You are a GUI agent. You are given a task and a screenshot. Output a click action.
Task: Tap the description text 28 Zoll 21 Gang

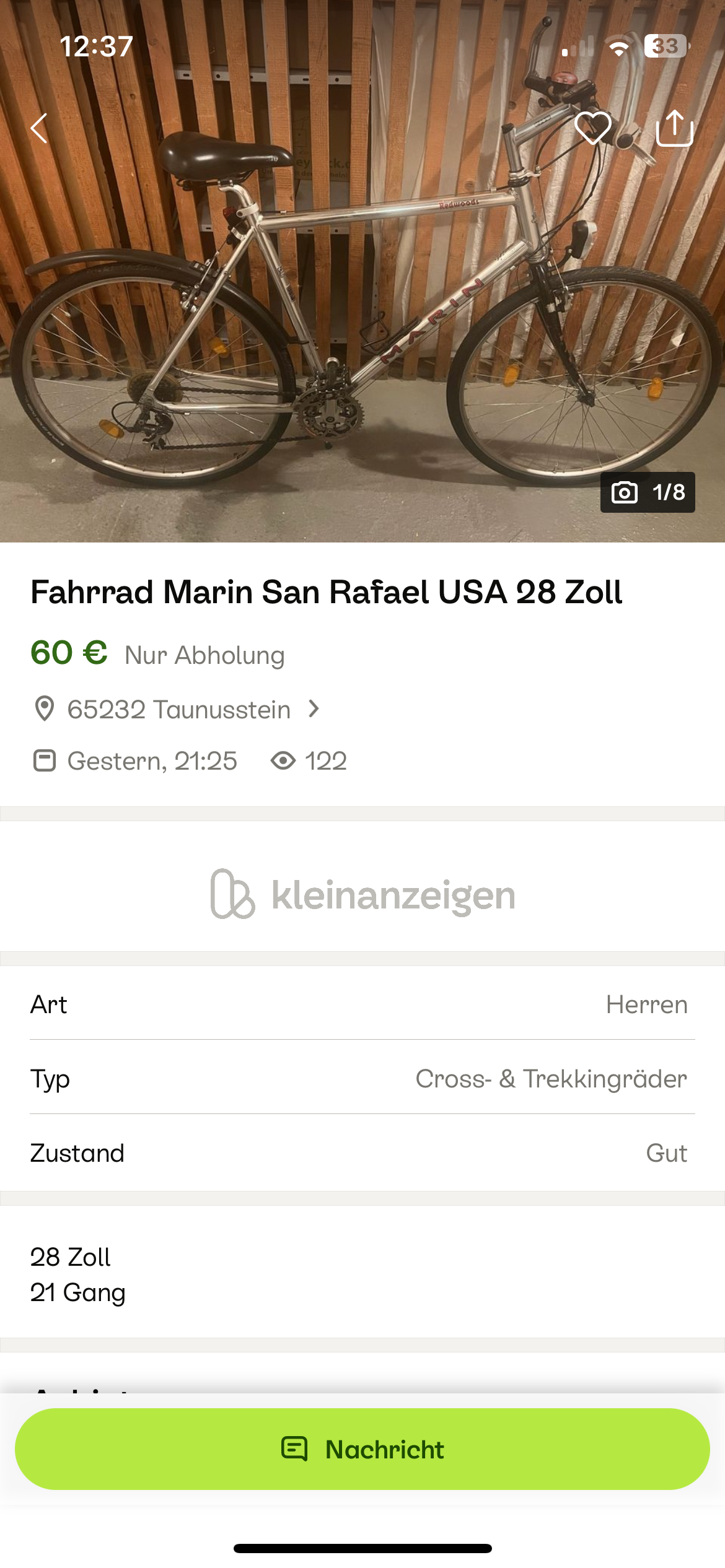click(78, 1274)
